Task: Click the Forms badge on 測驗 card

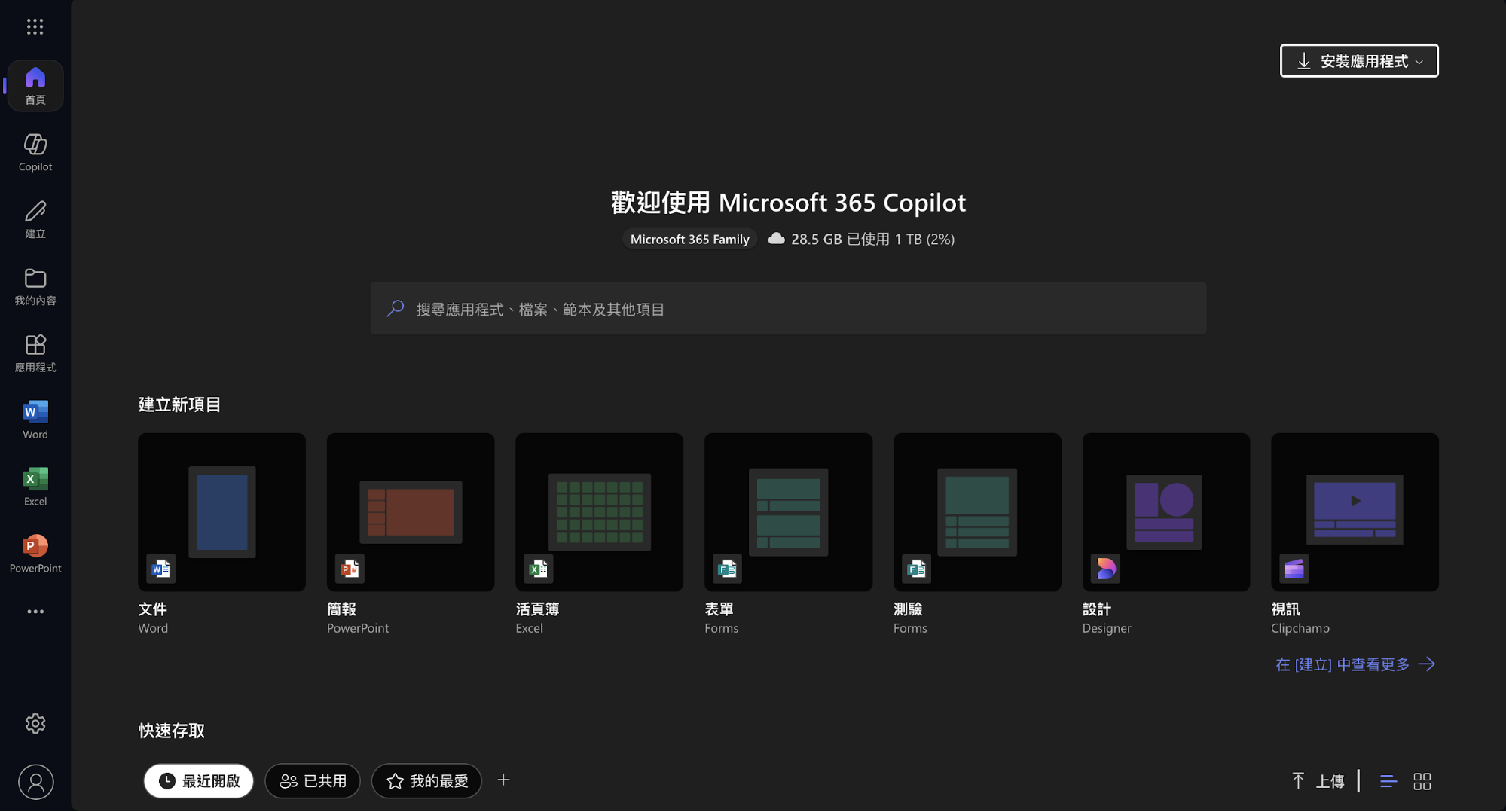Action: [x=916, y=569]
